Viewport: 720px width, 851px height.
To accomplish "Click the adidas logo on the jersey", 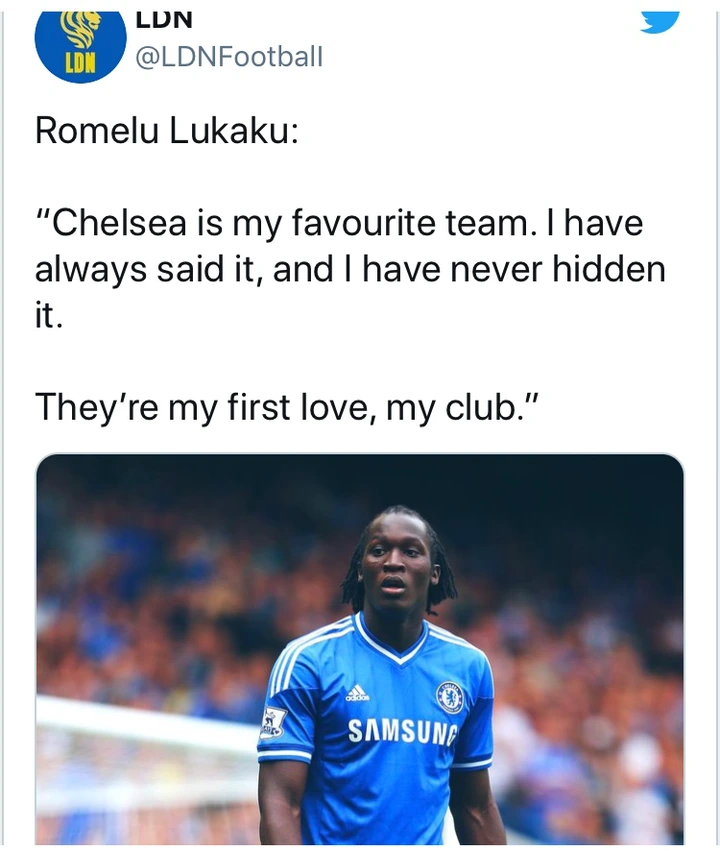I will pos(357,693).
